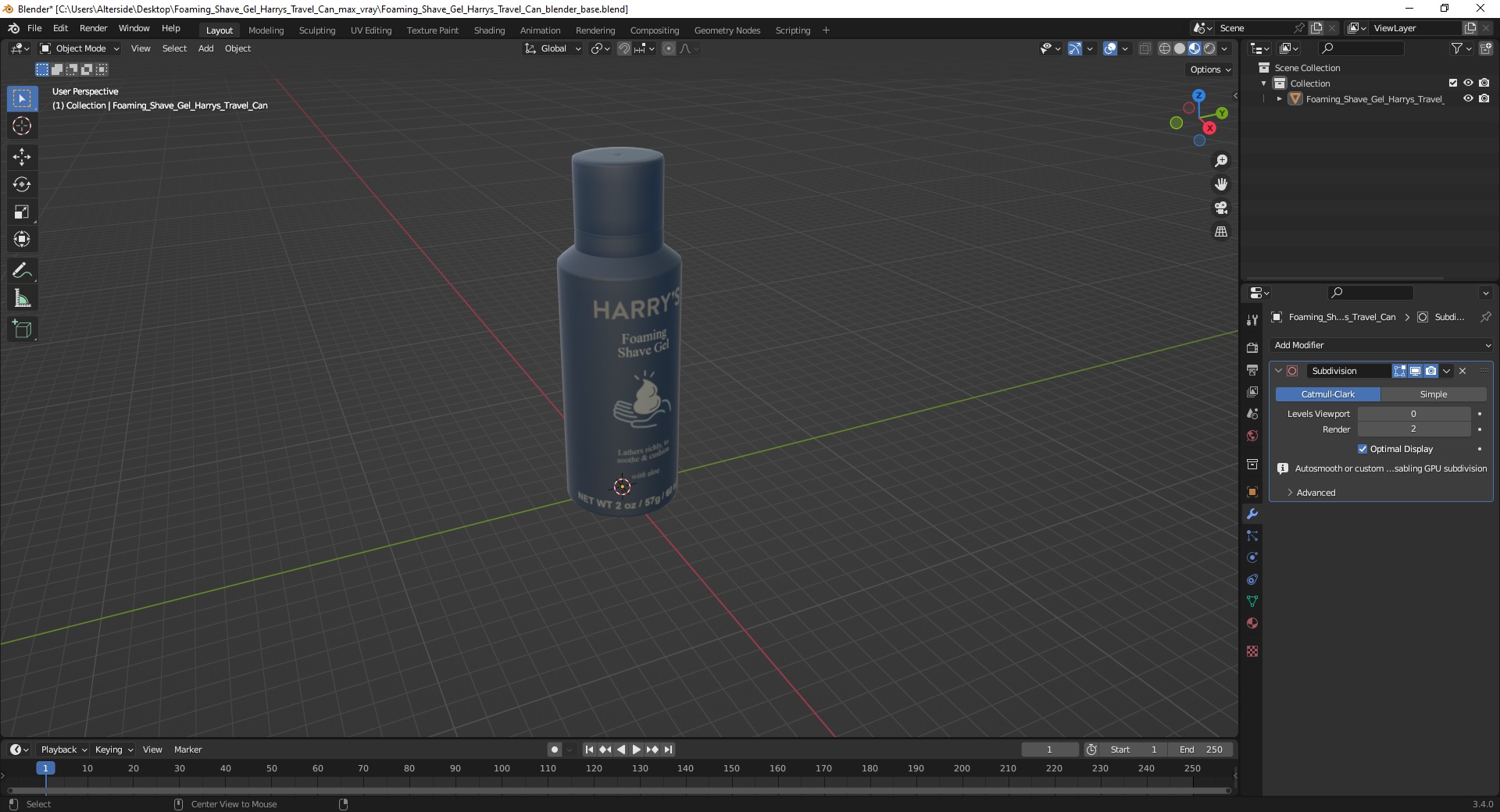Collapse the Subdivision modifier panel
The width and height of the screenshot is (1500, 812).
click(1278, 371)
